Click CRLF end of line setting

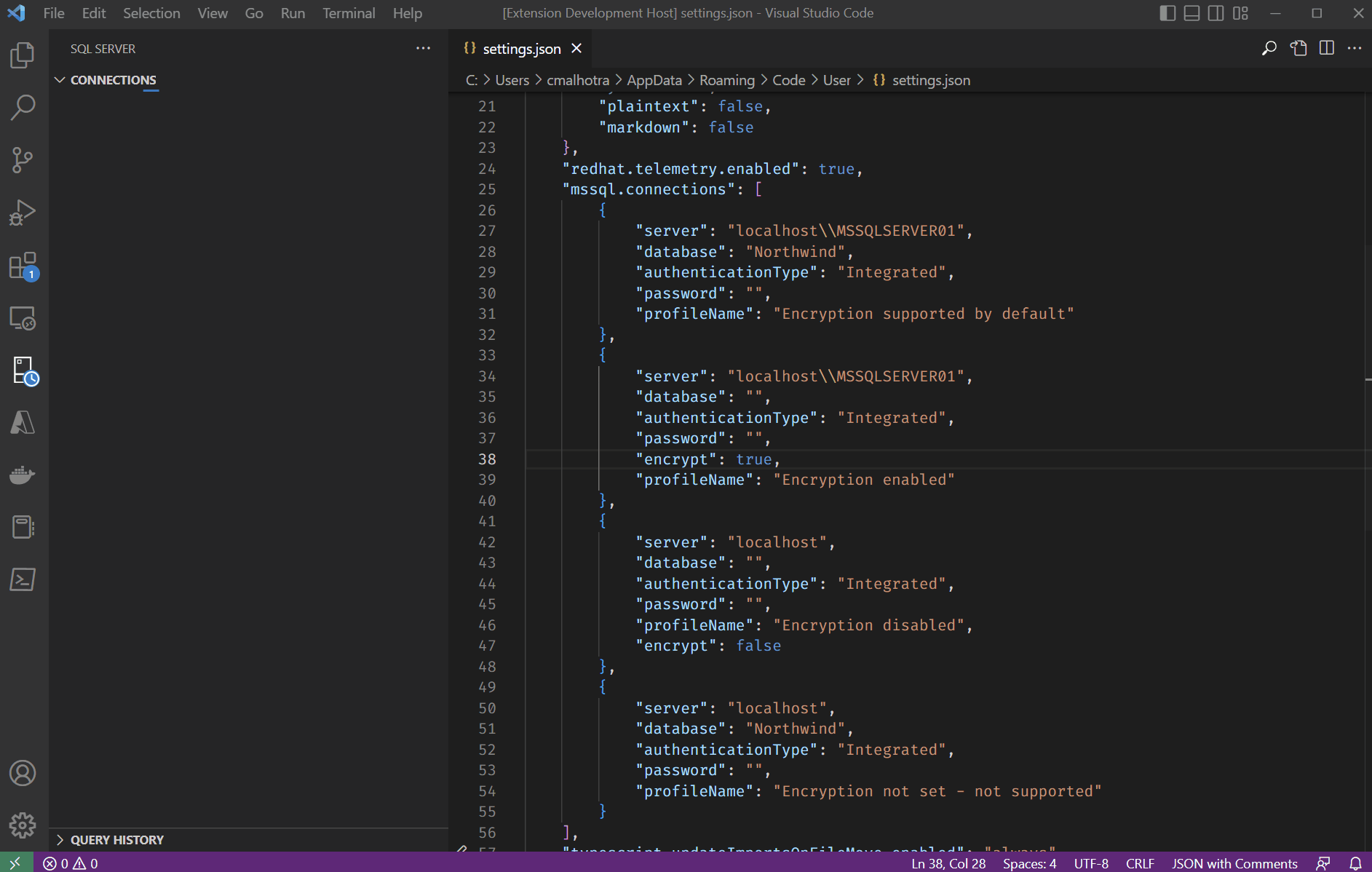point(1140,863)
